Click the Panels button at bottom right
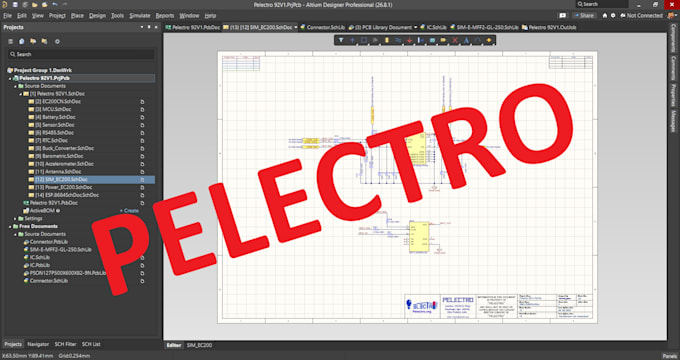This screenshot has width=680, height=360. coord(670,356)
